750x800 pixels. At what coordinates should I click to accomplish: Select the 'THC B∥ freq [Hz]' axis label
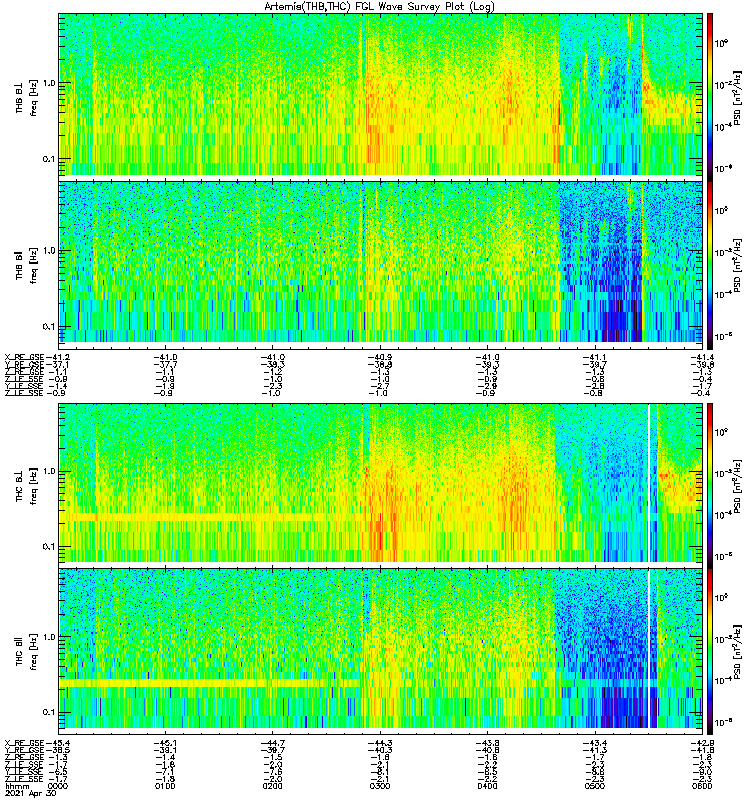[26, 651]
